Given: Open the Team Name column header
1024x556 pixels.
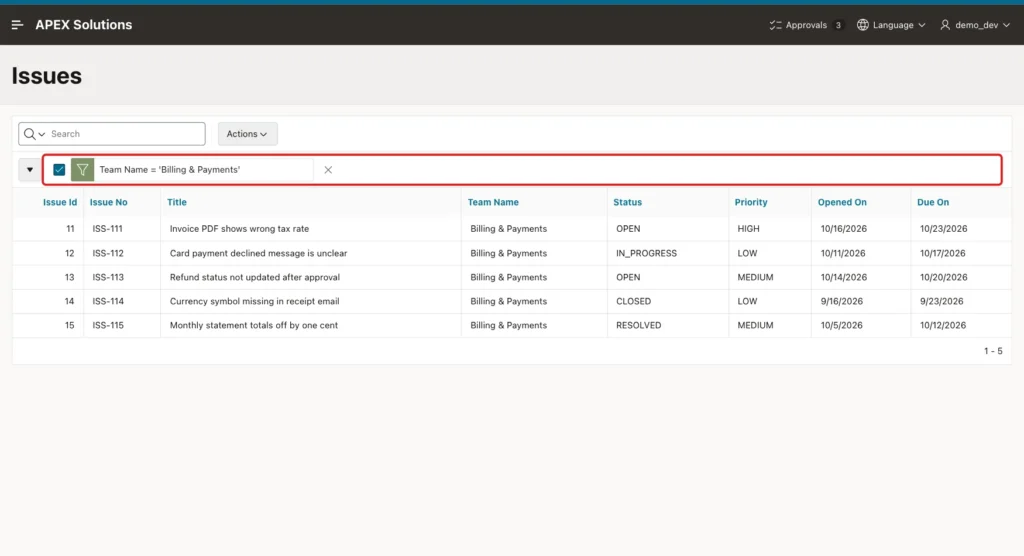Looking at the screenshot, I should [493, 203].
